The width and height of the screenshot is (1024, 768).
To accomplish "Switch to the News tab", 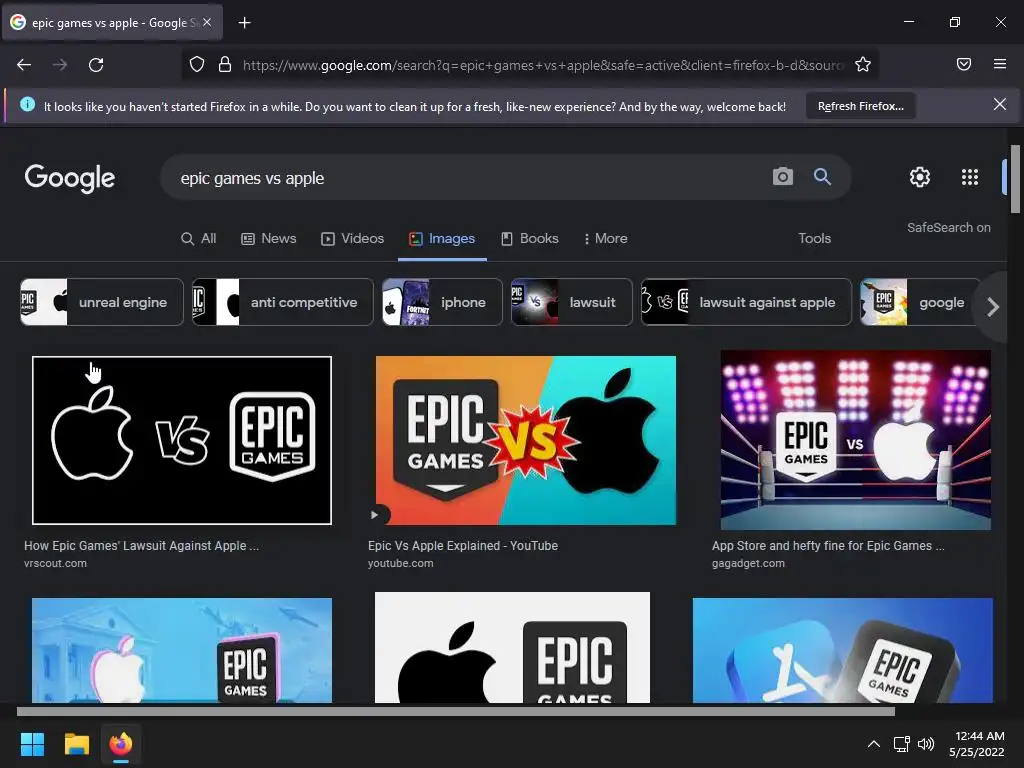I will tap(268, 238).
